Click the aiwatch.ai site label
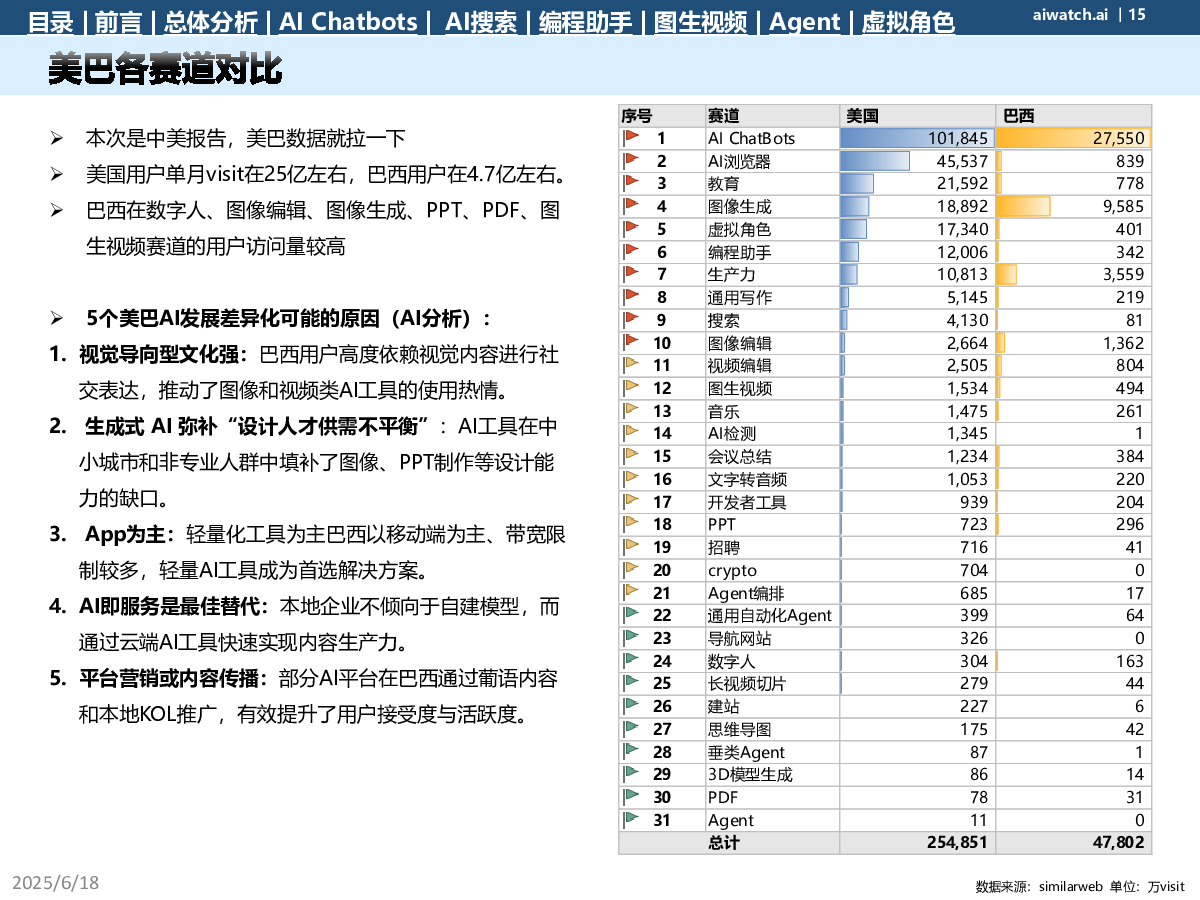 1069,14
